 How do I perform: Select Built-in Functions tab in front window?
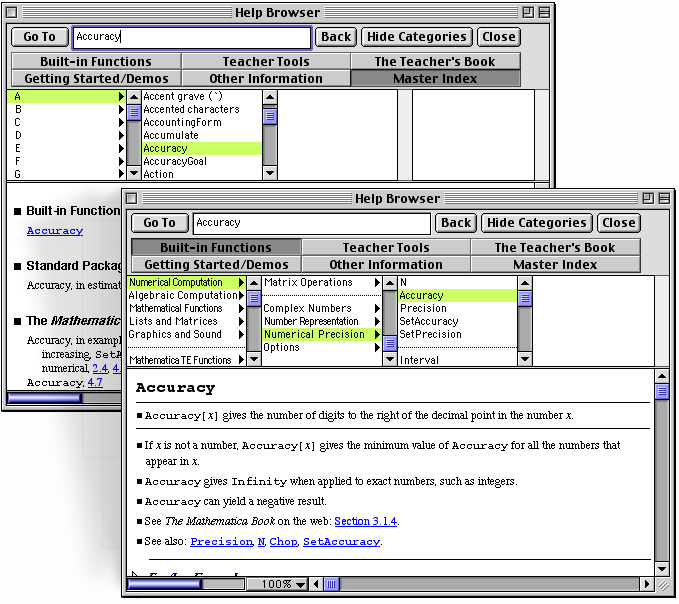[216, 247]
